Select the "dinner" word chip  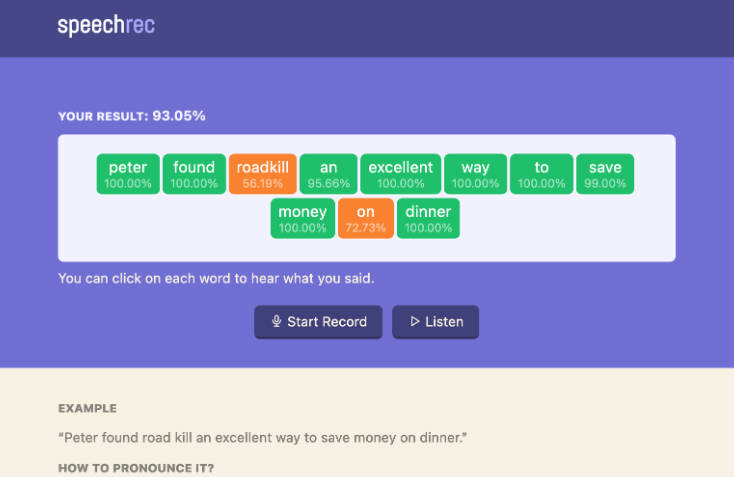coord(428,218)
